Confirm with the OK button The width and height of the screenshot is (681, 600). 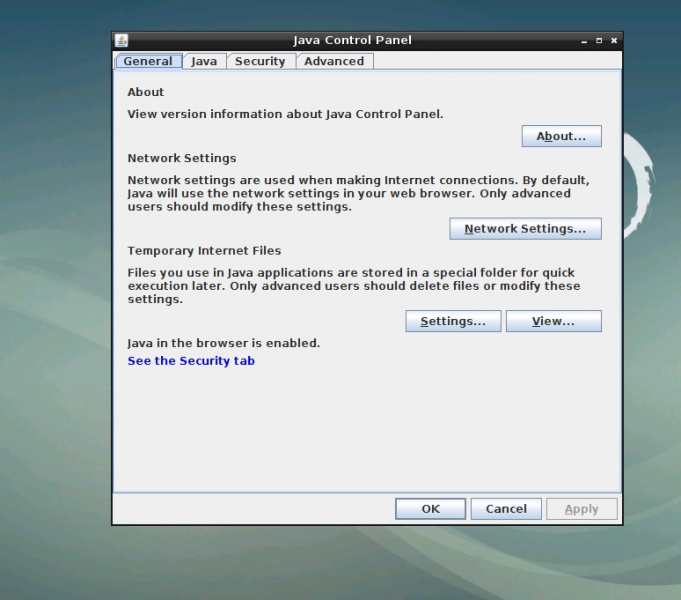pos(430,509)
